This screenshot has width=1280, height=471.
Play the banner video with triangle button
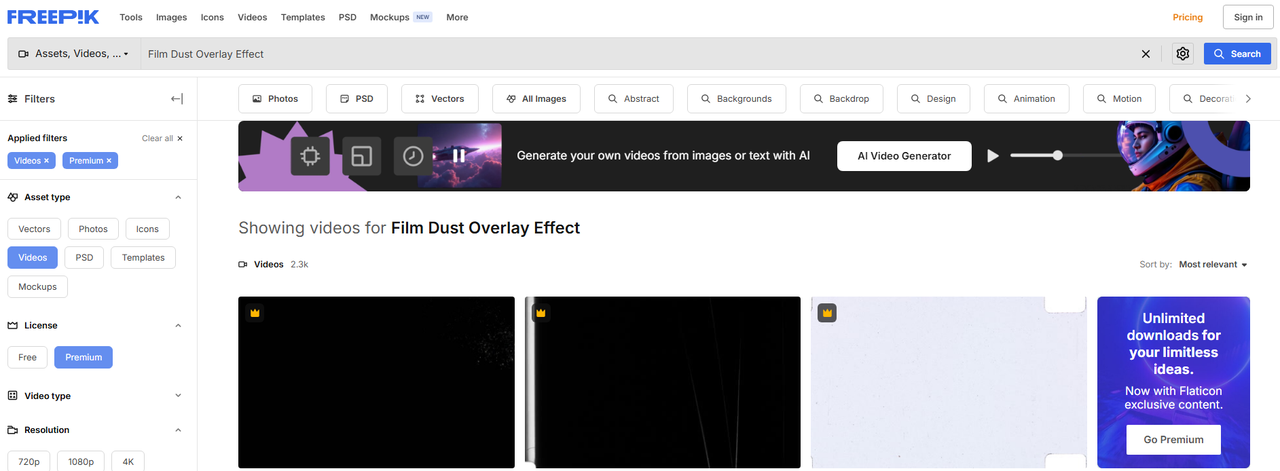point(993,156)
